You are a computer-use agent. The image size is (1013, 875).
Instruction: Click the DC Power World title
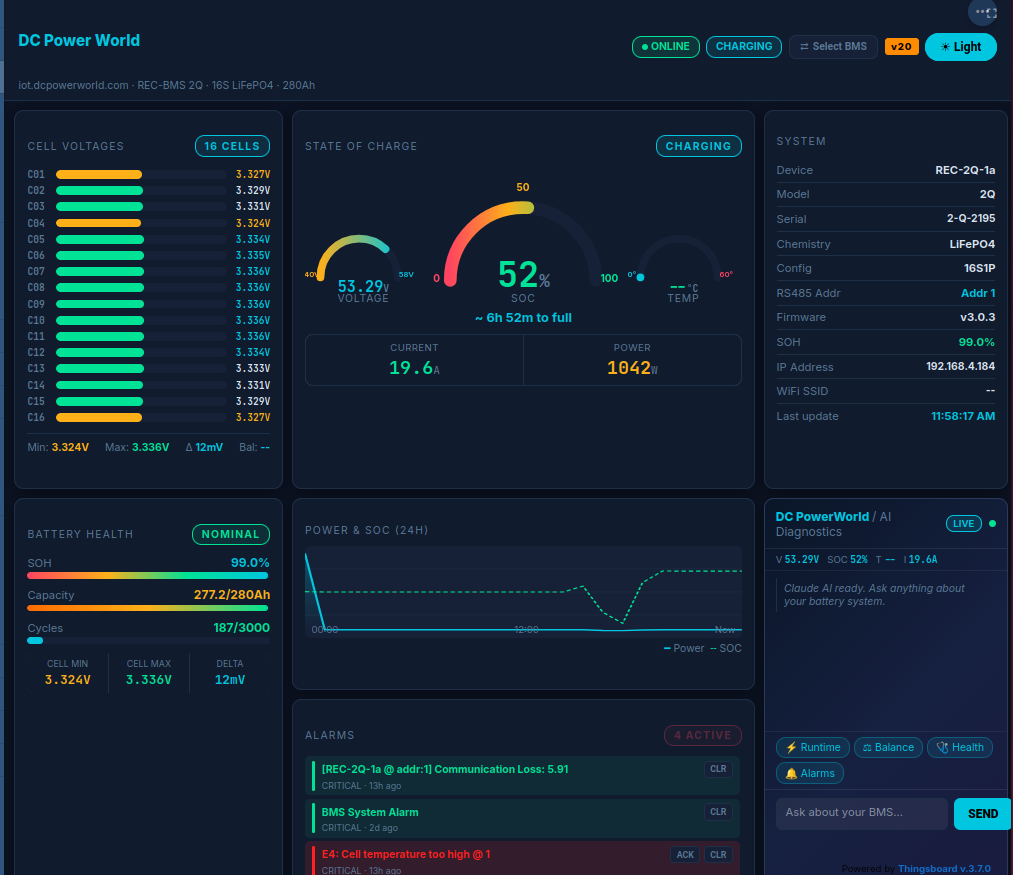coord(79,40)
